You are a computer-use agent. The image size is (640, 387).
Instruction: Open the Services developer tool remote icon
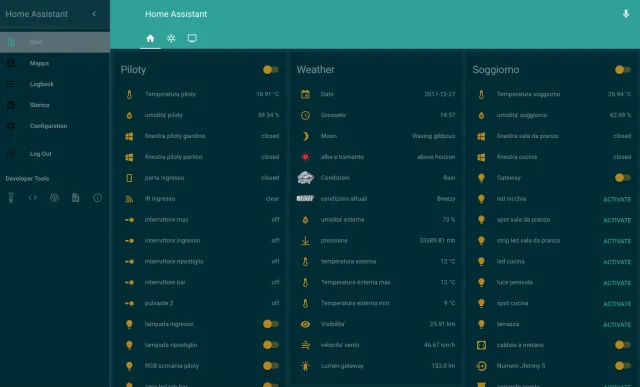click(x=11, y=198)
